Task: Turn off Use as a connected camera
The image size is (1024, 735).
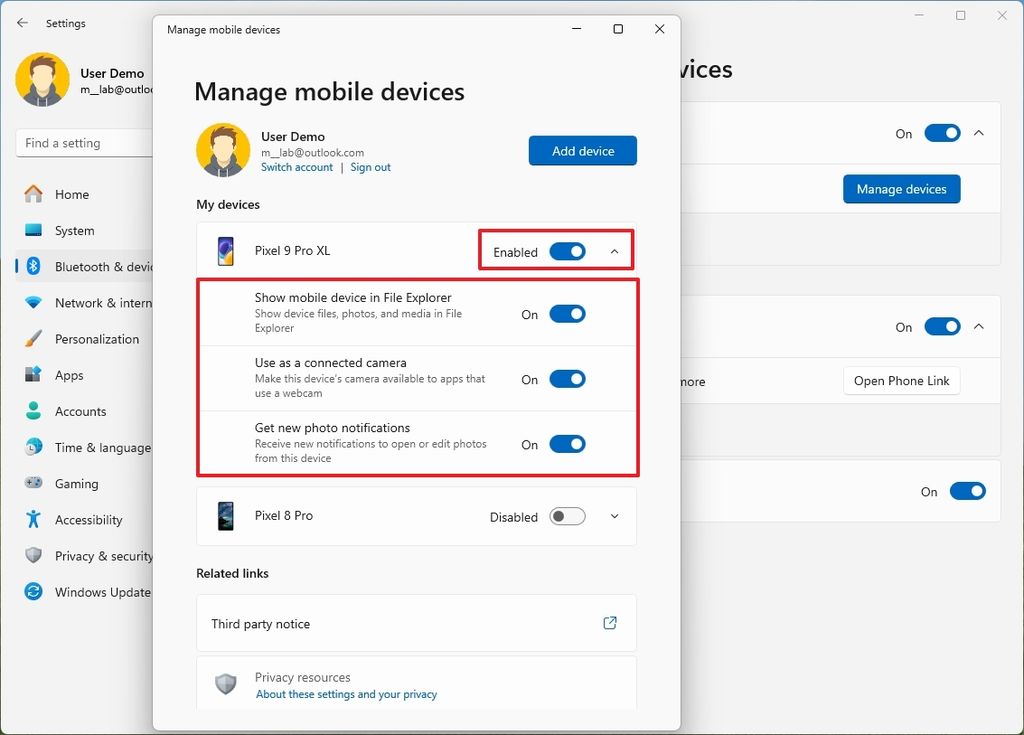Action: [x=567, y=379]
